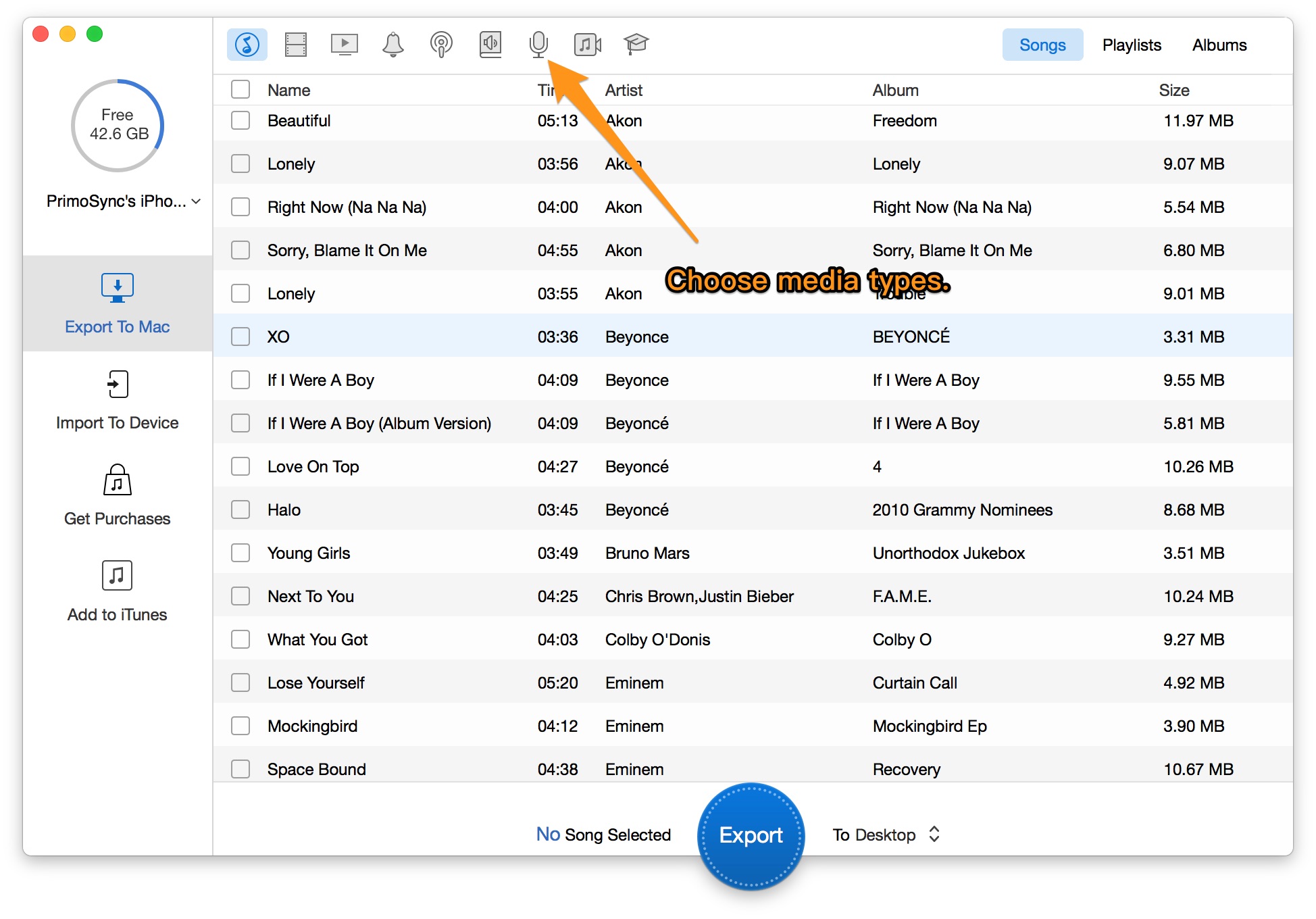
Task: Choose the Voice Memos microphone icon
Action: coord(538,45)
